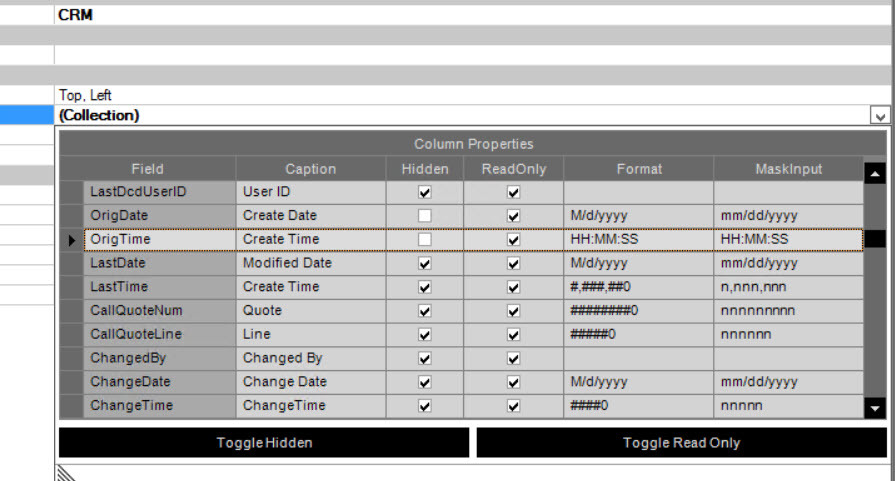Viewport: 895px width, 481px height.
Task: Click the Hidden column header
Action: (425, 169)
